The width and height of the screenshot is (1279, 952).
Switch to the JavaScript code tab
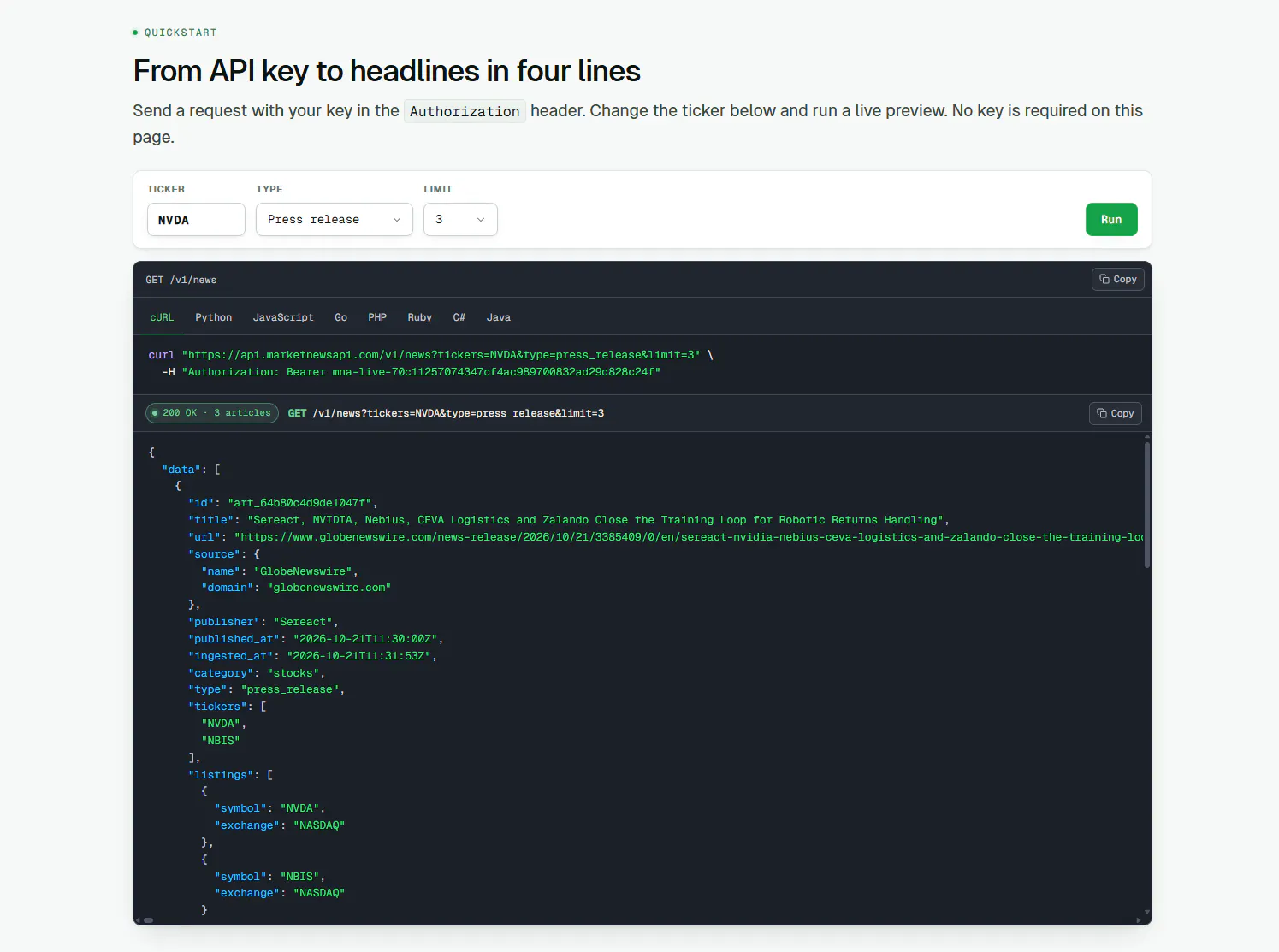tap(283, 317)
